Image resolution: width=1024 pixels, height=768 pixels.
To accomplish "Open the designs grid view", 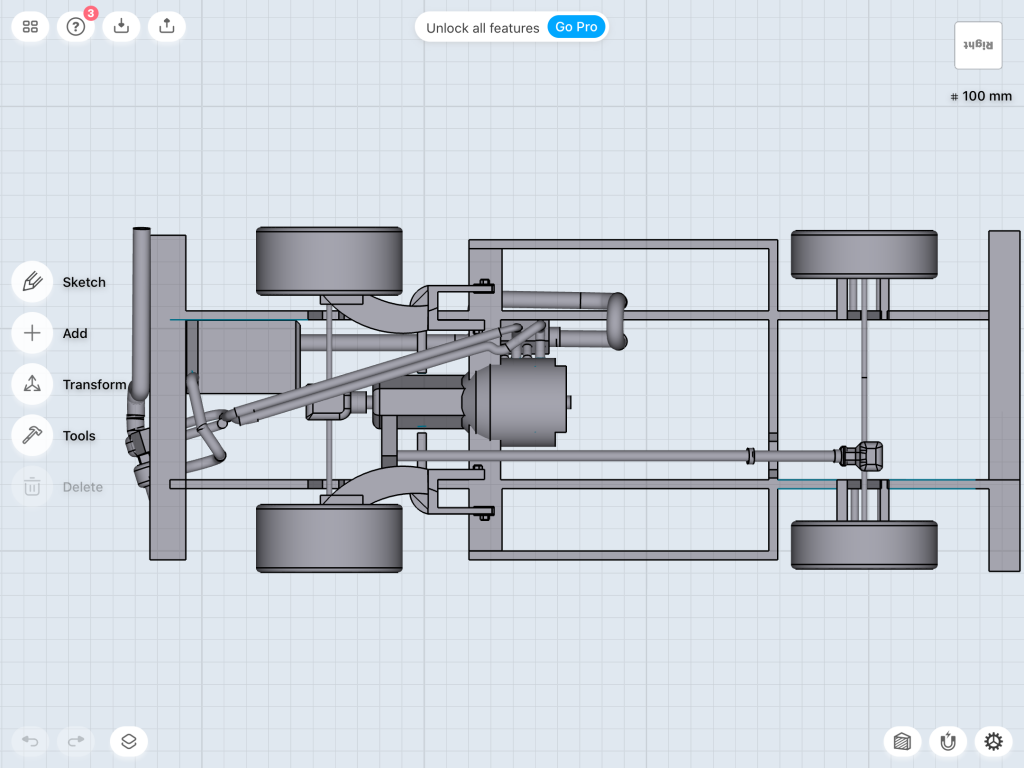I will pos(30,27).
